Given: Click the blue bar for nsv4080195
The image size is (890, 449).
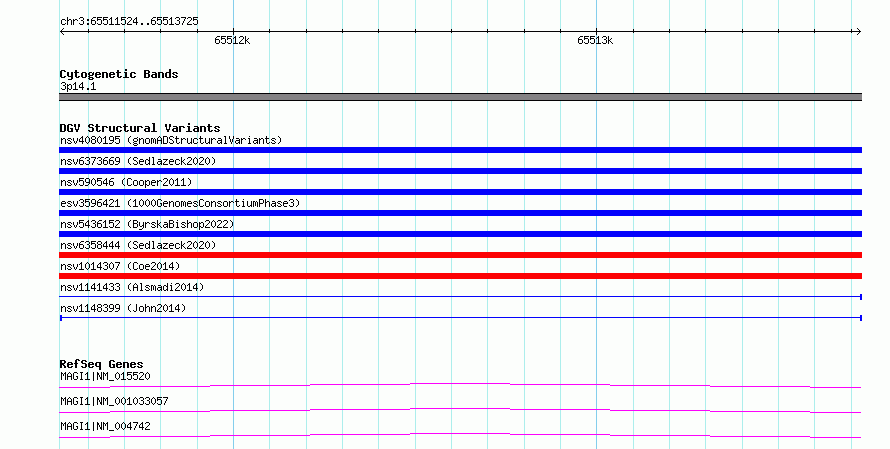Looking at the screenshot, I should tap(460, 150).
